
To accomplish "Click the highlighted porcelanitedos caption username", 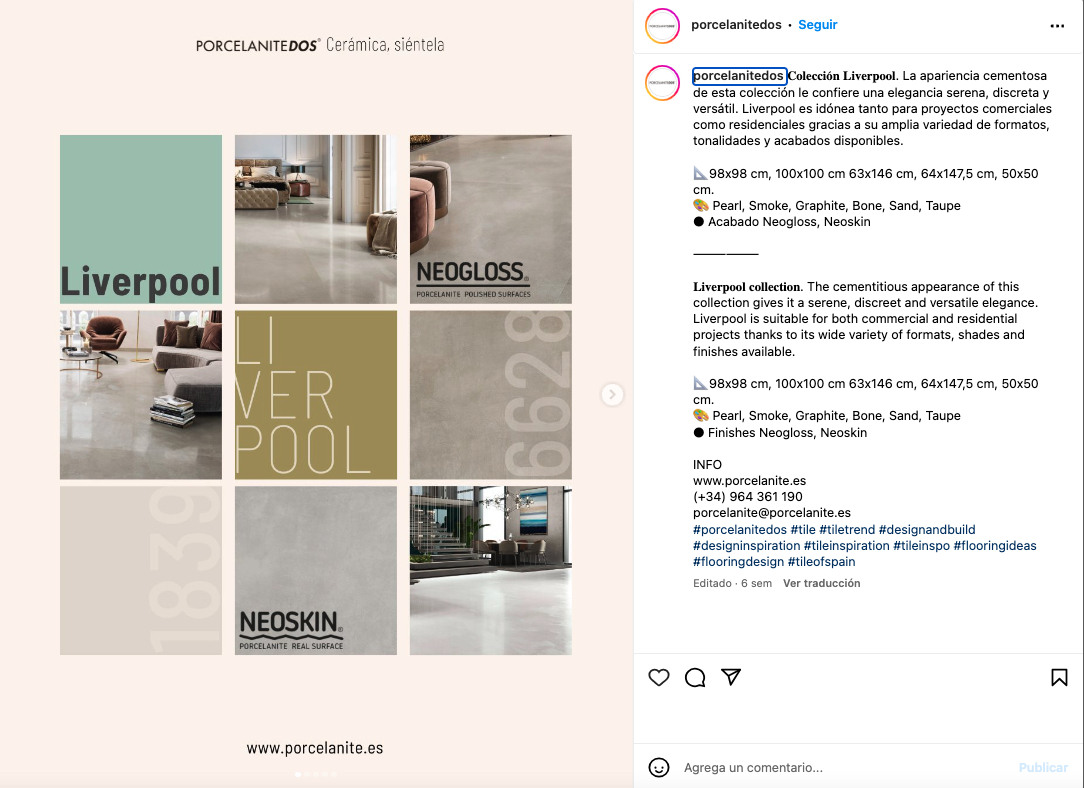I will click(739, 75).
